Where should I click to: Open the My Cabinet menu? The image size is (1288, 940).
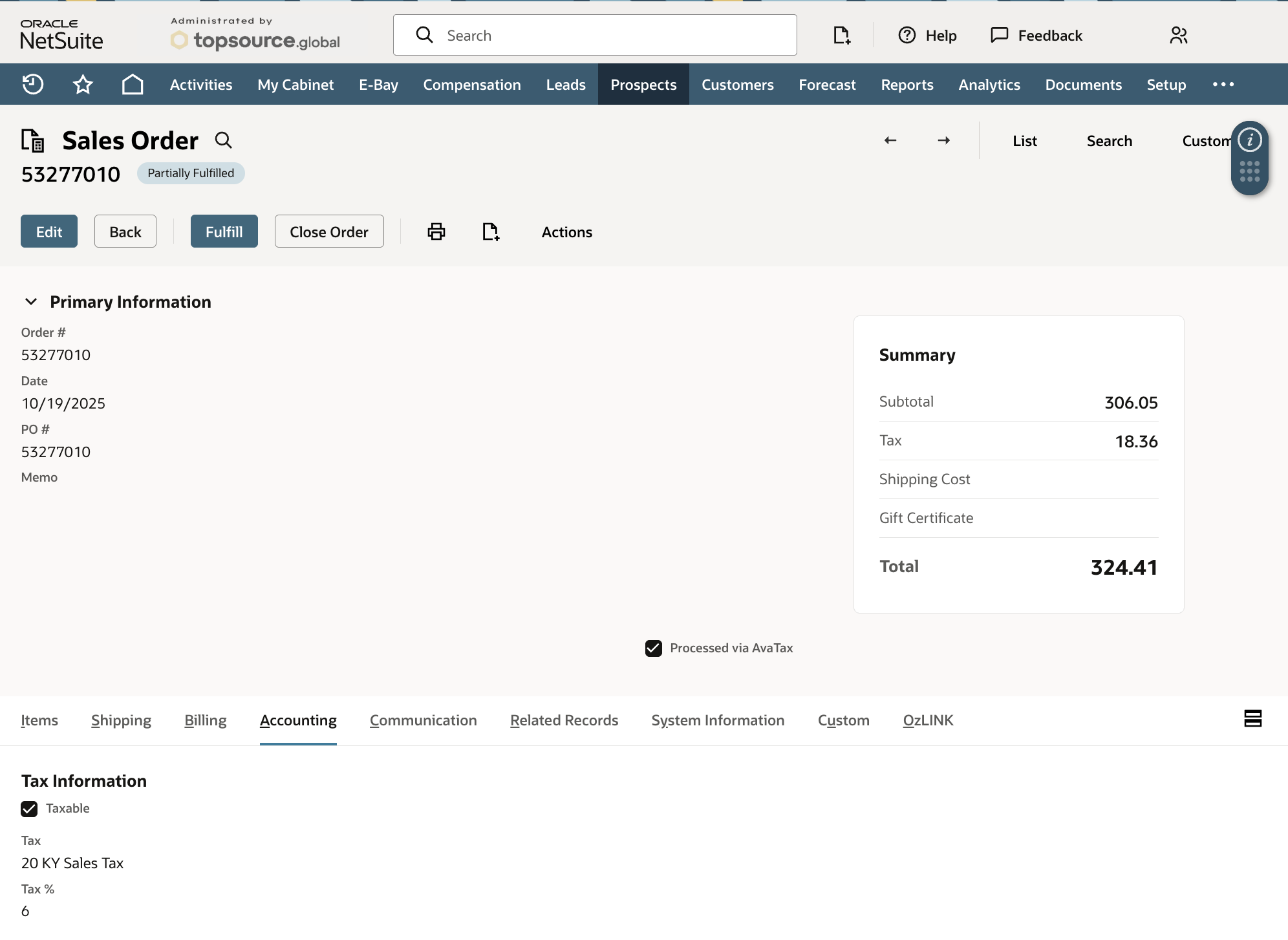click(x=295, y=85)
